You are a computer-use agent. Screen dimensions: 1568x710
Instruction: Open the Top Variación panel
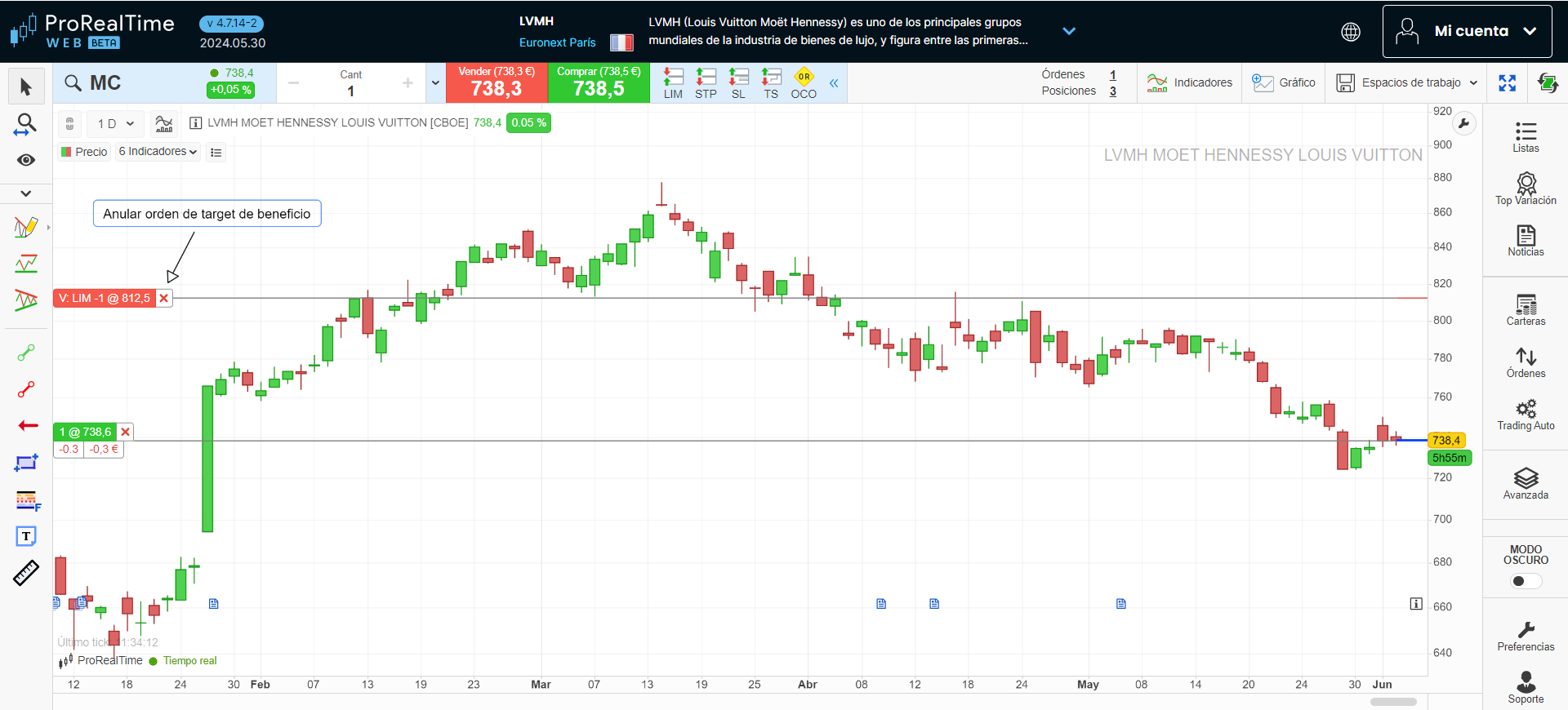[1526, 189]
